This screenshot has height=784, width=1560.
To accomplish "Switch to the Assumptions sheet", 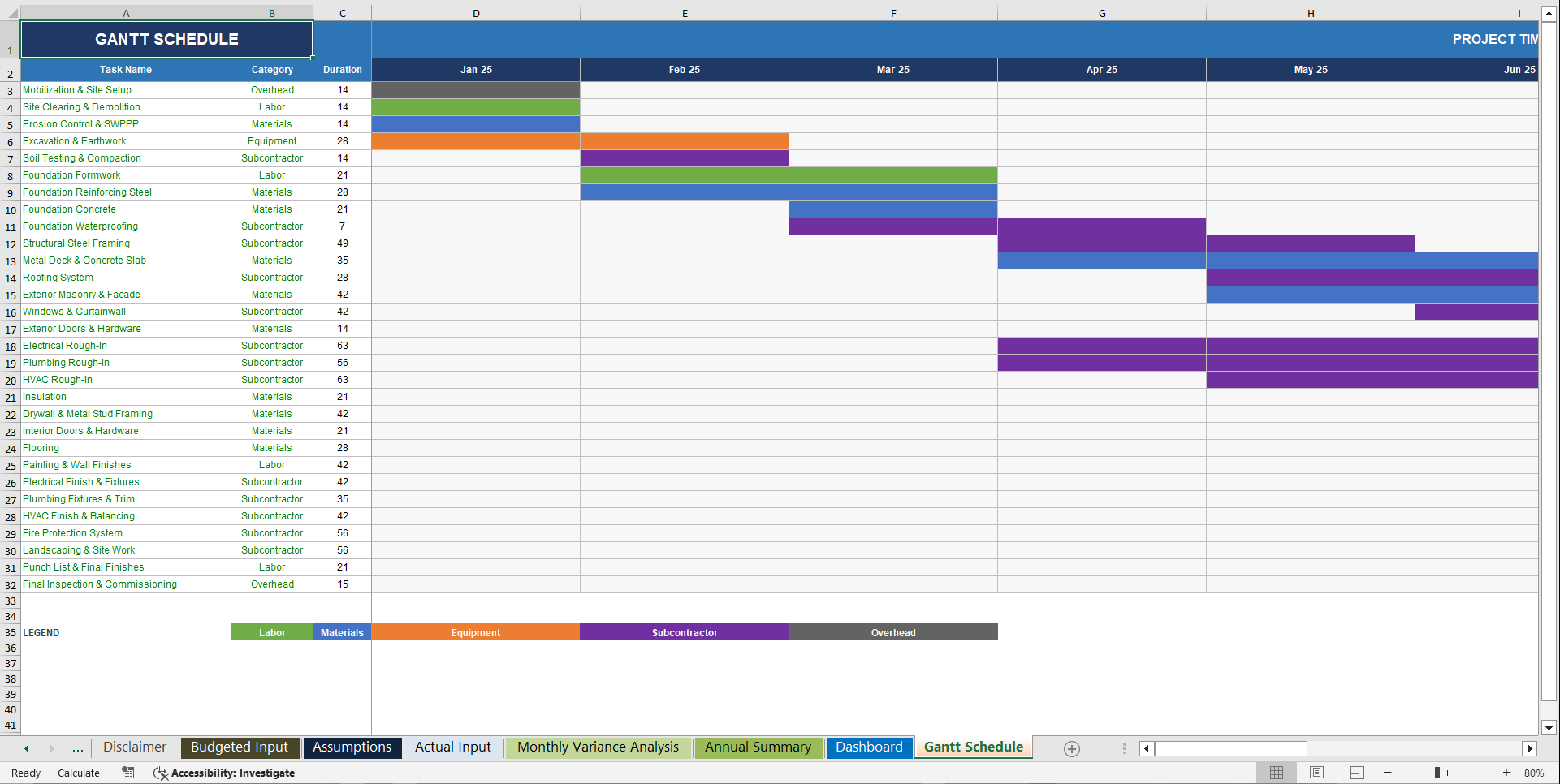I will coord(352,747).
